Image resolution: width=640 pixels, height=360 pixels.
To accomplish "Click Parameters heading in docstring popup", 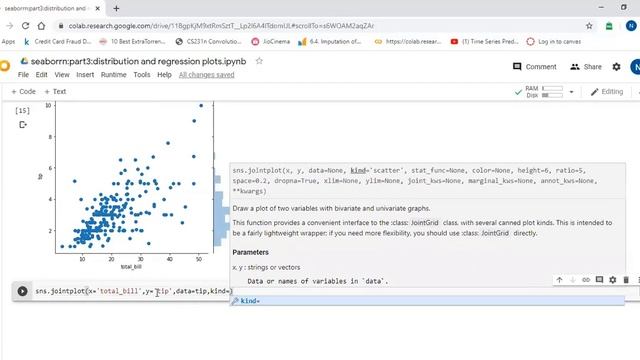I will [x=251, y=252].
